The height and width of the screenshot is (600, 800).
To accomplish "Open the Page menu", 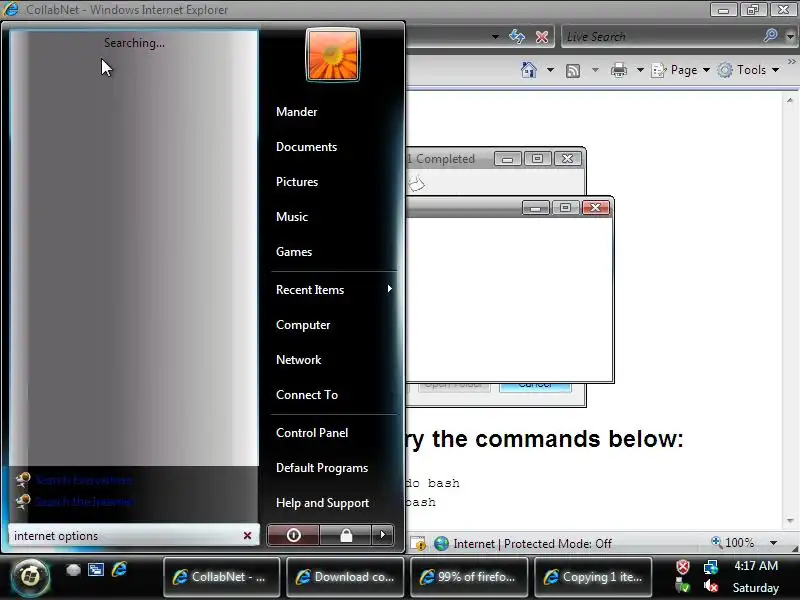I will point(681,70).
